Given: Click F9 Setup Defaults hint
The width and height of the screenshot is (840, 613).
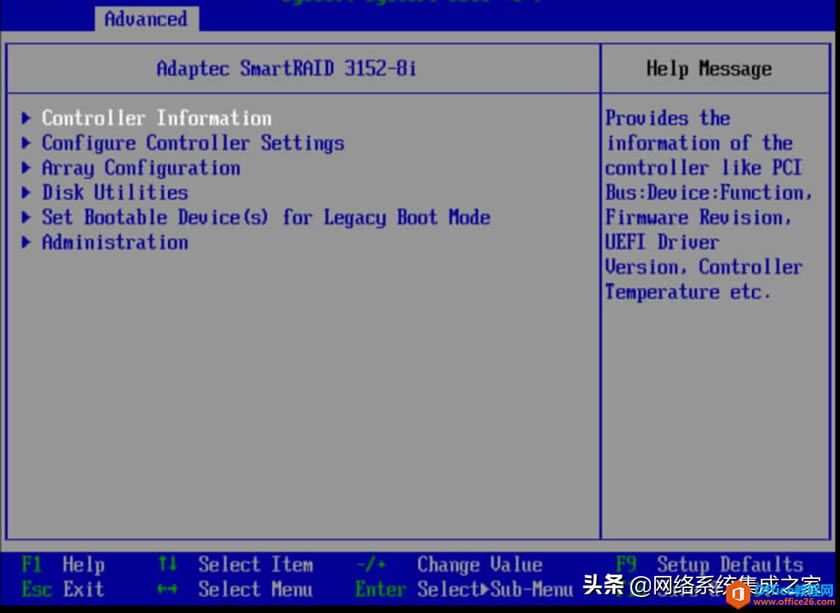Looking at the screenshot, I should (x=709, y=564).
